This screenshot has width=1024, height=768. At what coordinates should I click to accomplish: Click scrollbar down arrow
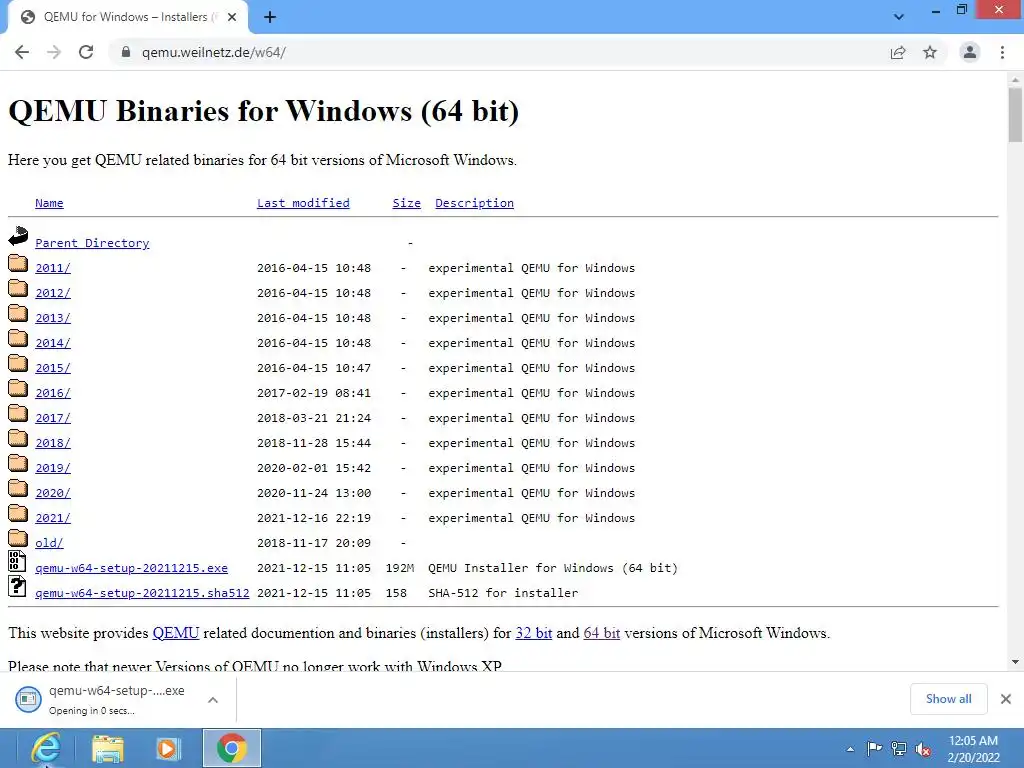pyautogui.click(x=1015, y=662)
